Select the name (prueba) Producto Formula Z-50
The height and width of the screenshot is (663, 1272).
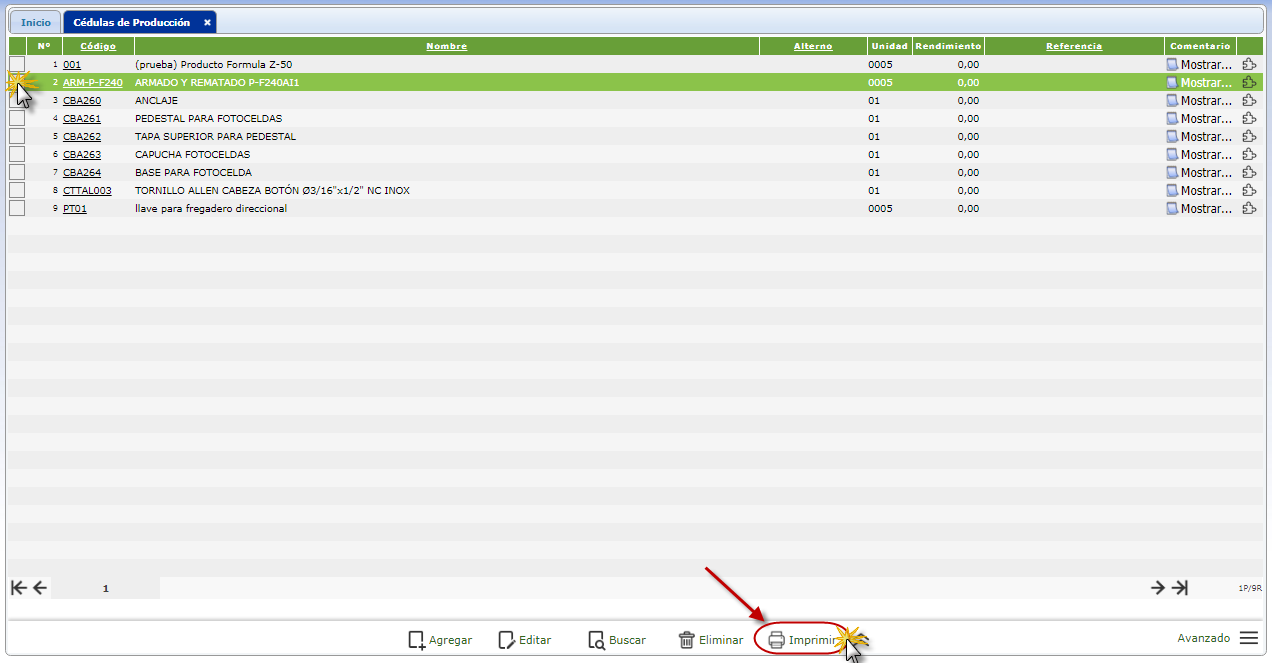213,65
